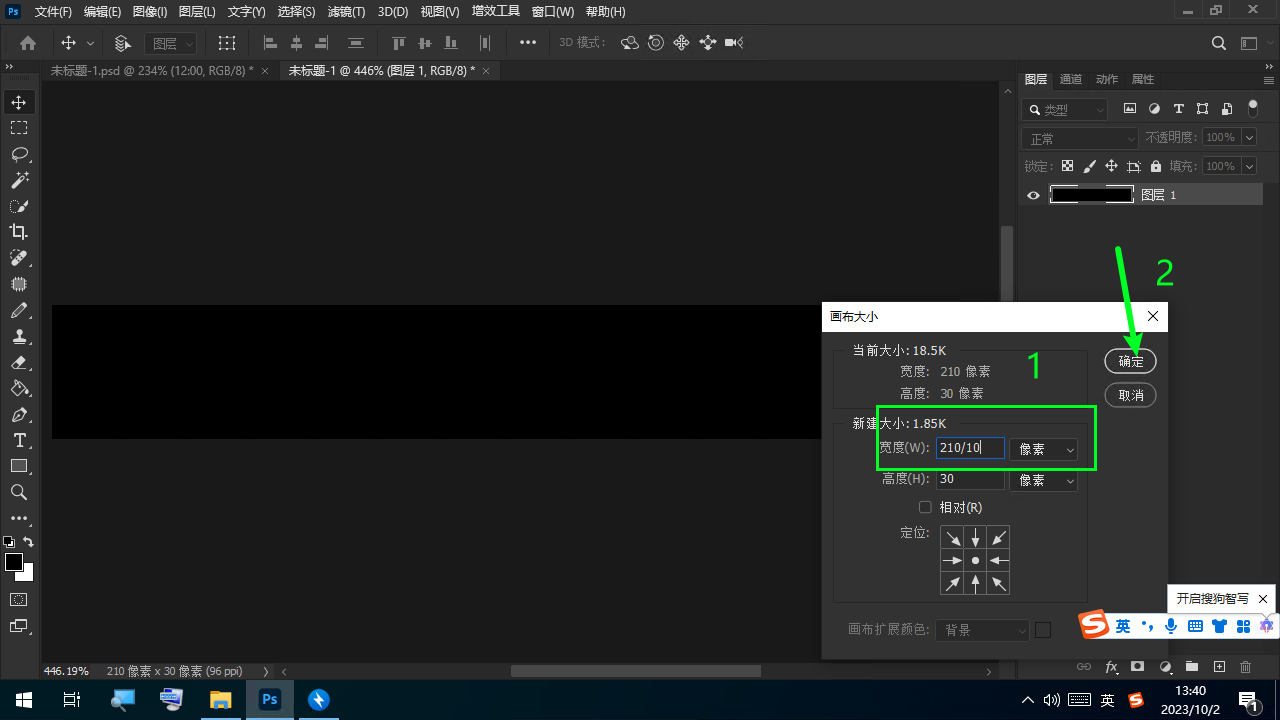Viewport: 1280px width, 720px height.
Task: Select the Lasso tool
Action: (19, 154)
